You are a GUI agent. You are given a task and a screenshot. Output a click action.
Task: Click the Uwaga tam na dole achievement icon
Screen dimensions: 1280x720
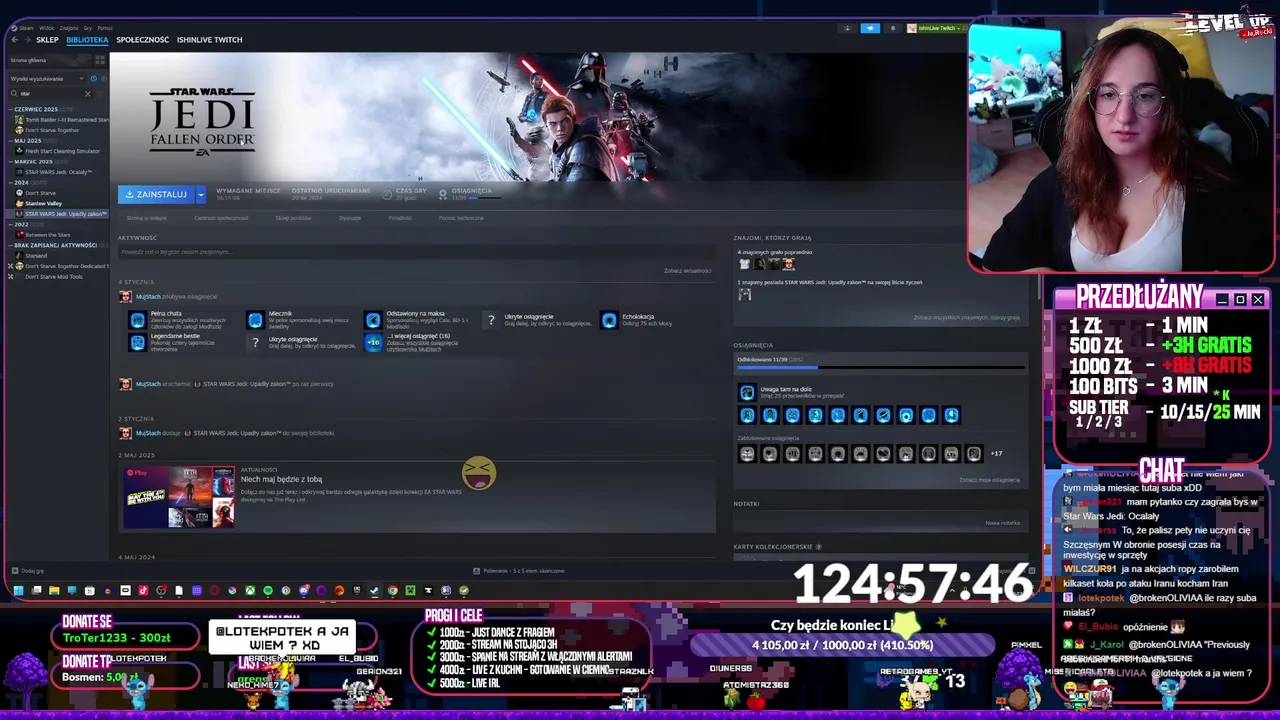pyautogui.click(x=747, y=392)
